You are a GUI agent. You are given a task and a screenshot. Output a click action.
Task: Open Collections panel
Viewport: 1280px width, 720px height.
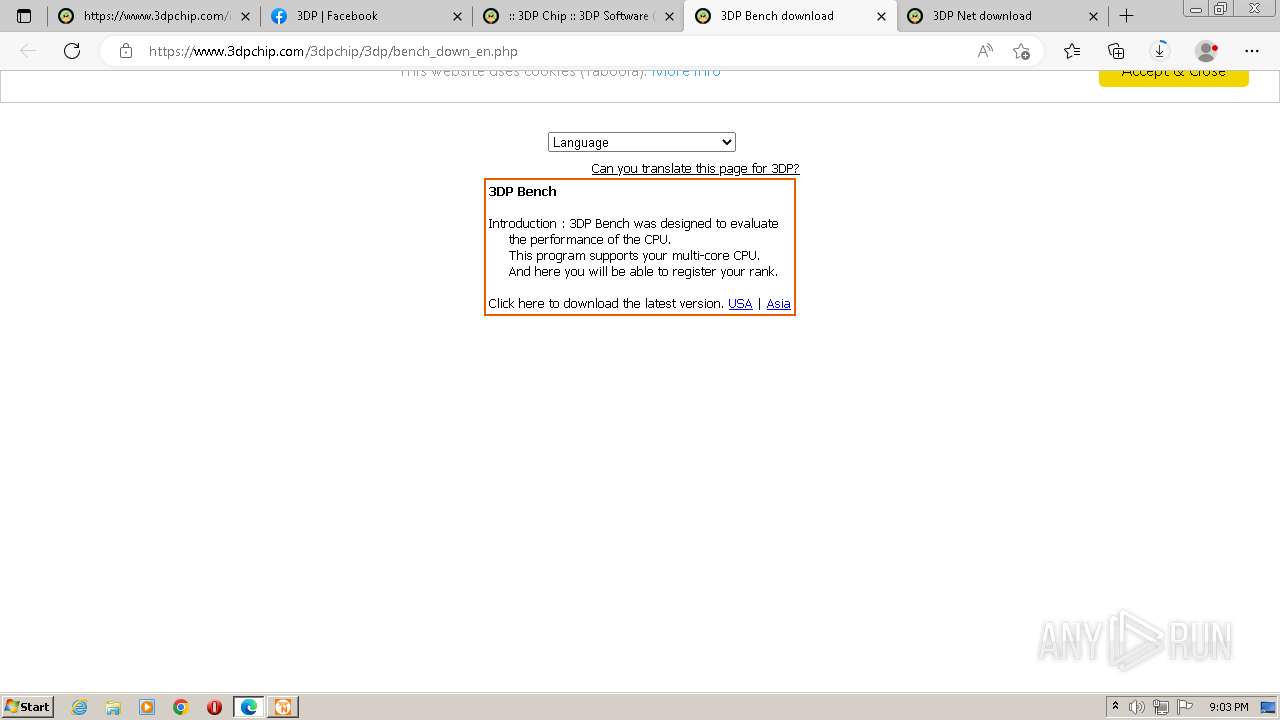[x=1116, y=51]
